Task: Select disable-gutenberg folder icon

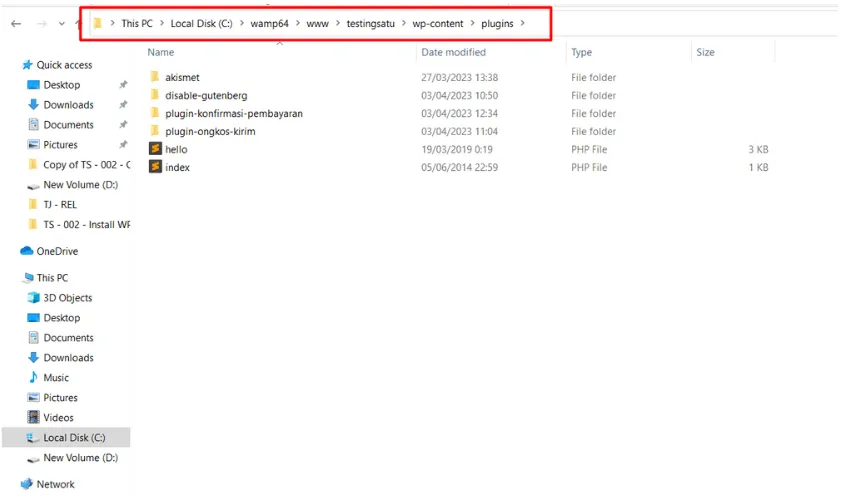Action: pos(155,95)
